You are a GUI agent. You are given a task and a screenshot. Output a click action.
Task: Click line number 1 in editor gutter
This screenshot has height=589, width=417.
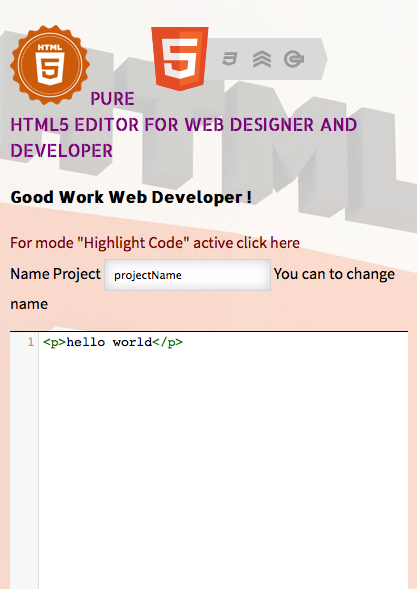tap(31, 342)
